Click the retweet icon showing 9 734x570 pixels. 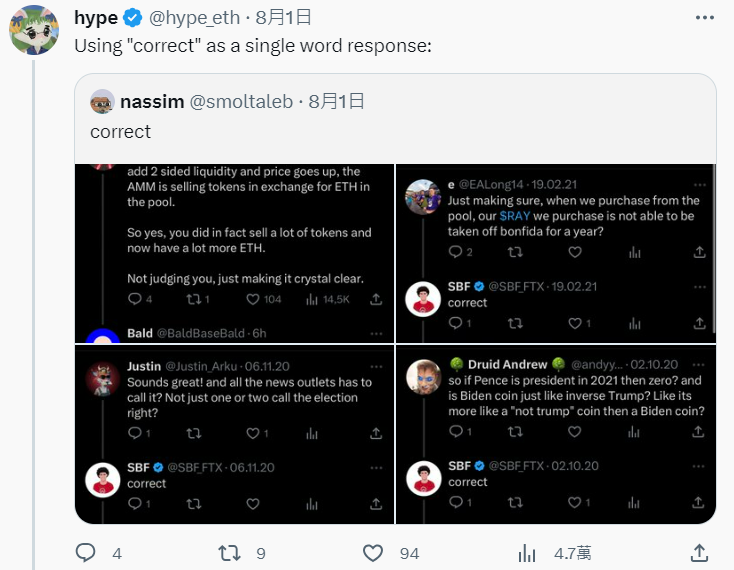tap(229, 553)
